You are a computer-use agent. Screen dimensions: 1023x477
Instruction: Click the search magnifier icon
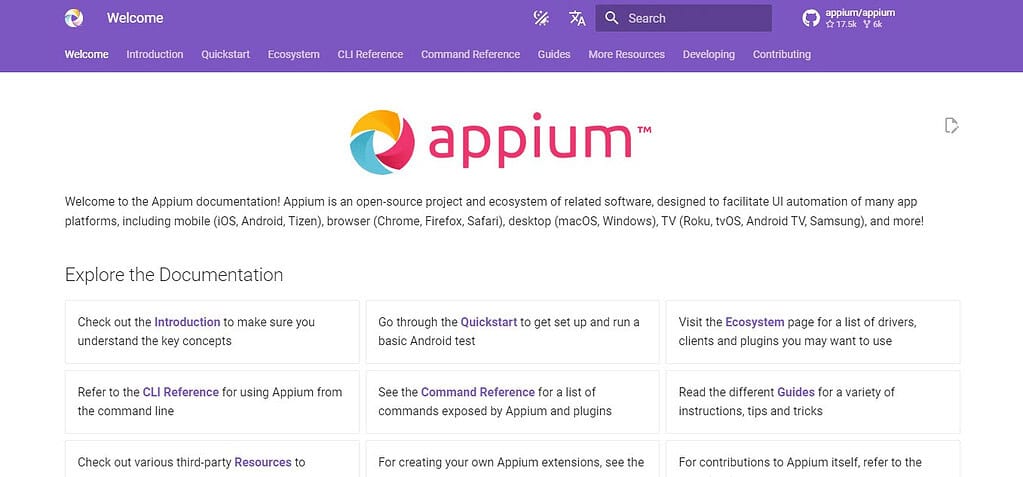612,18
